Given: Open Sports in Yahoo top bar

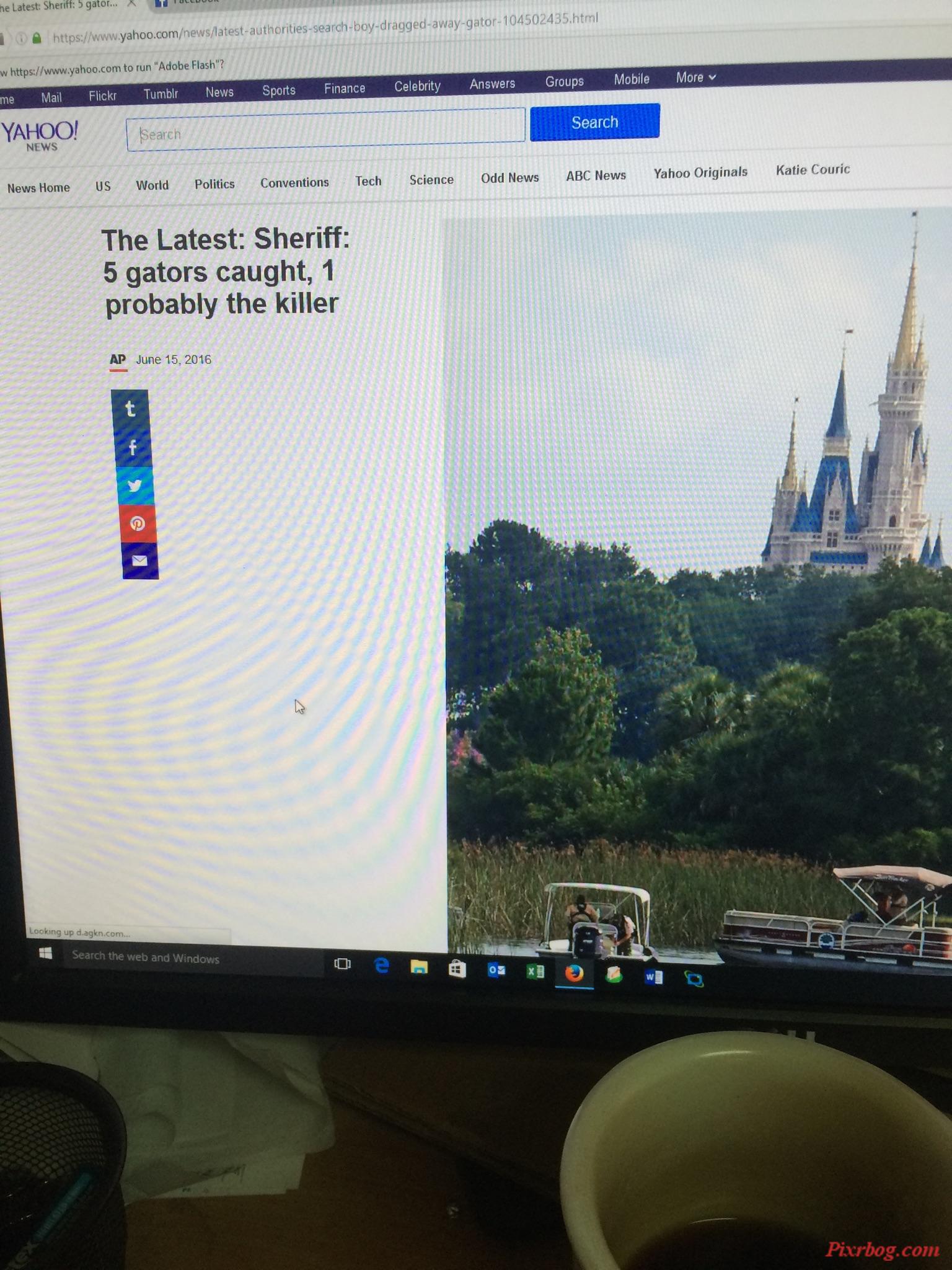Looking at the screenshot, I should [x=278, y=91].
